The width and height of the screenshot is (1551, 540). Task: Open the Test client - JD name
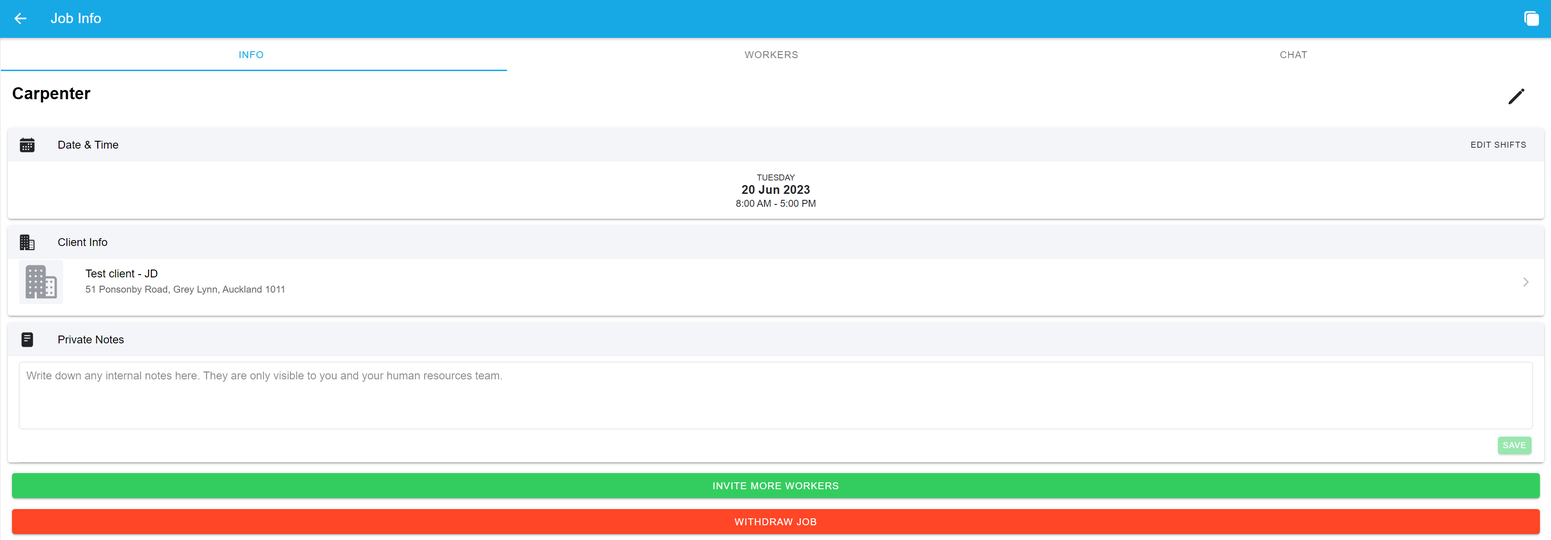[122, 274]
